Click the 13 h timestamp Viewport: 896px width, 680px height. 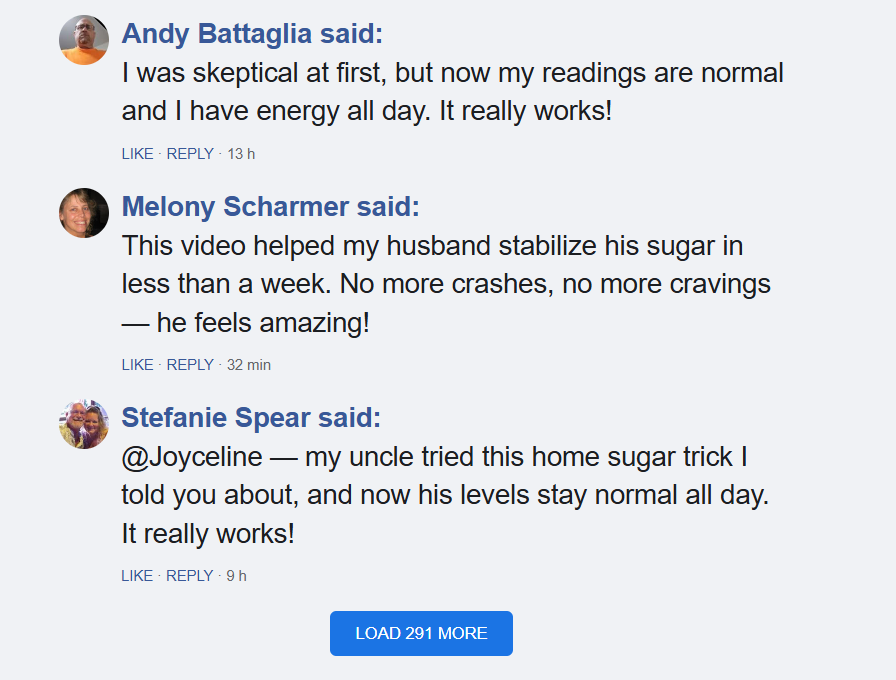[241, 154]
